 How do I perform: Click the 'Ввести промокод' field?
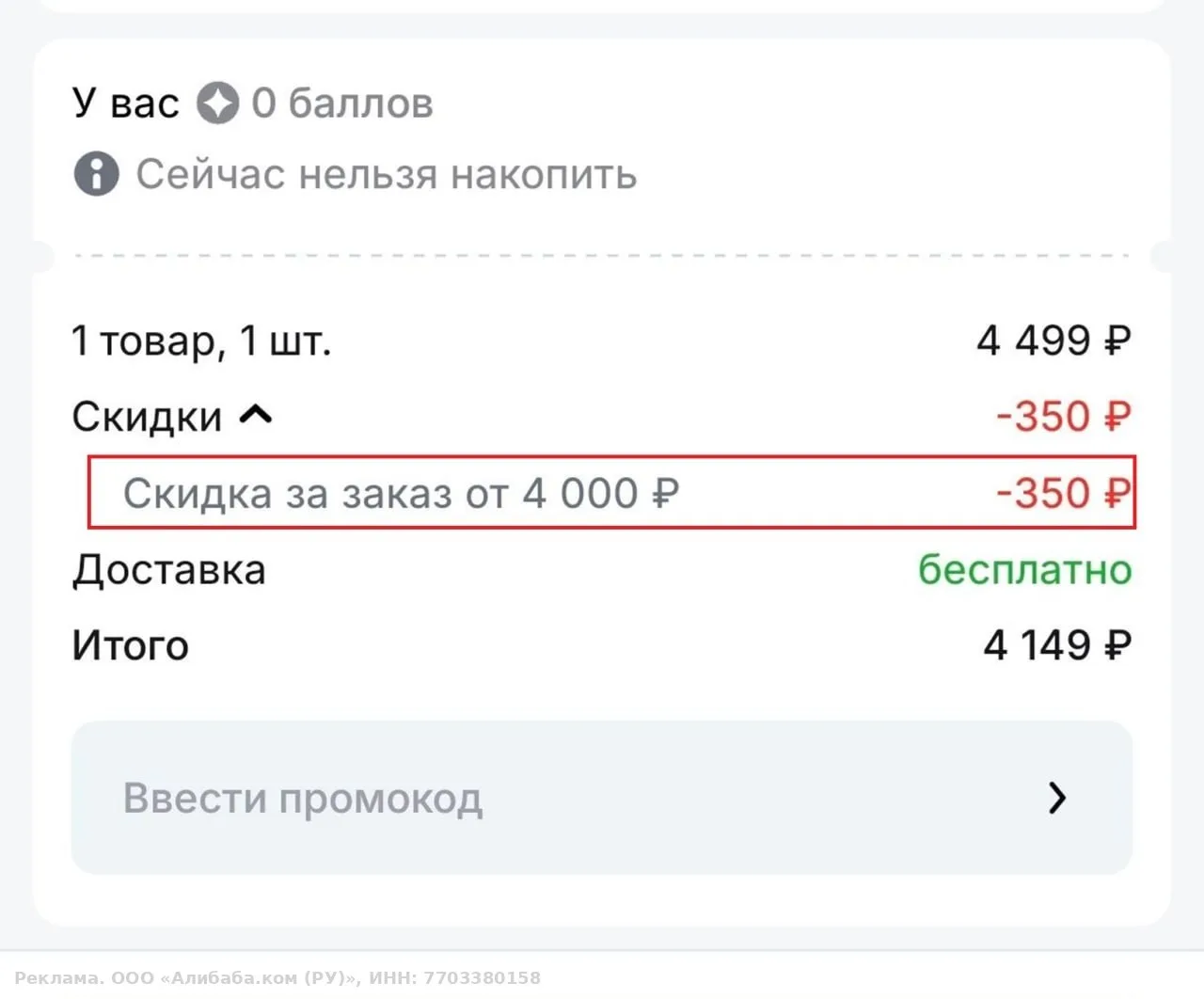[602, 798]
